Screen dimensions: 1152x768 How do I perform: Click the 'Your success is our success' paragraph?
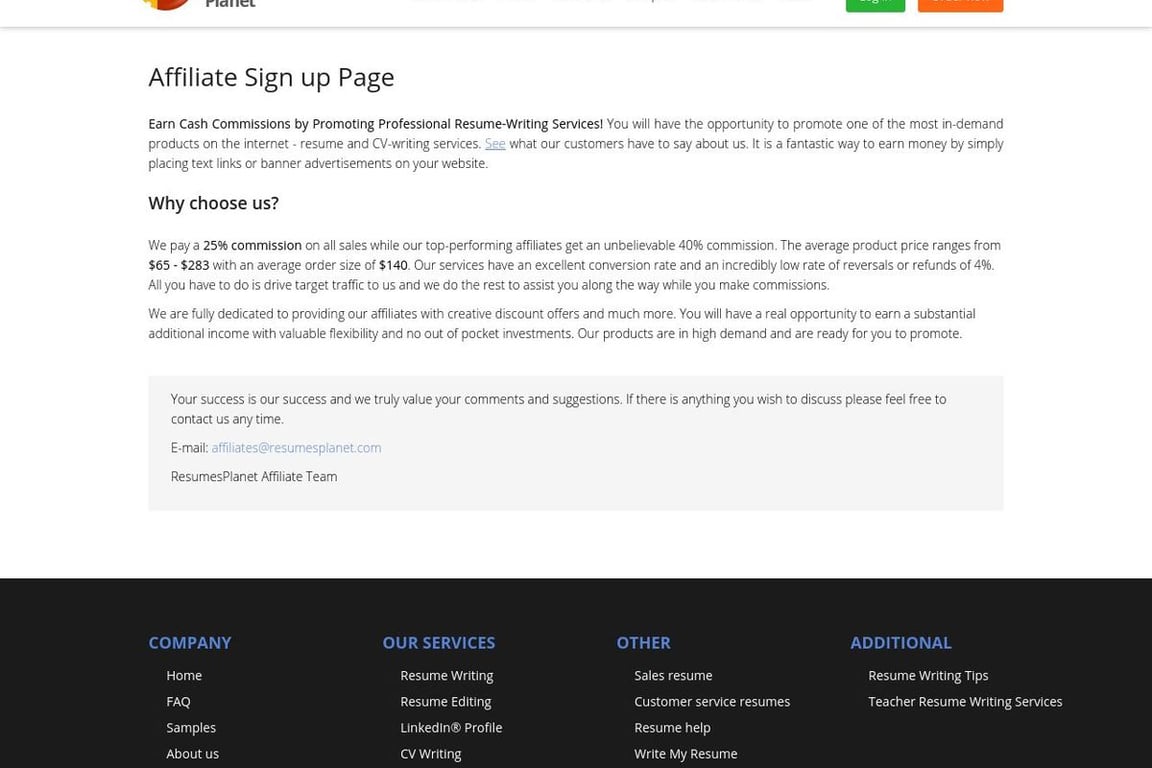coord(558,409)
